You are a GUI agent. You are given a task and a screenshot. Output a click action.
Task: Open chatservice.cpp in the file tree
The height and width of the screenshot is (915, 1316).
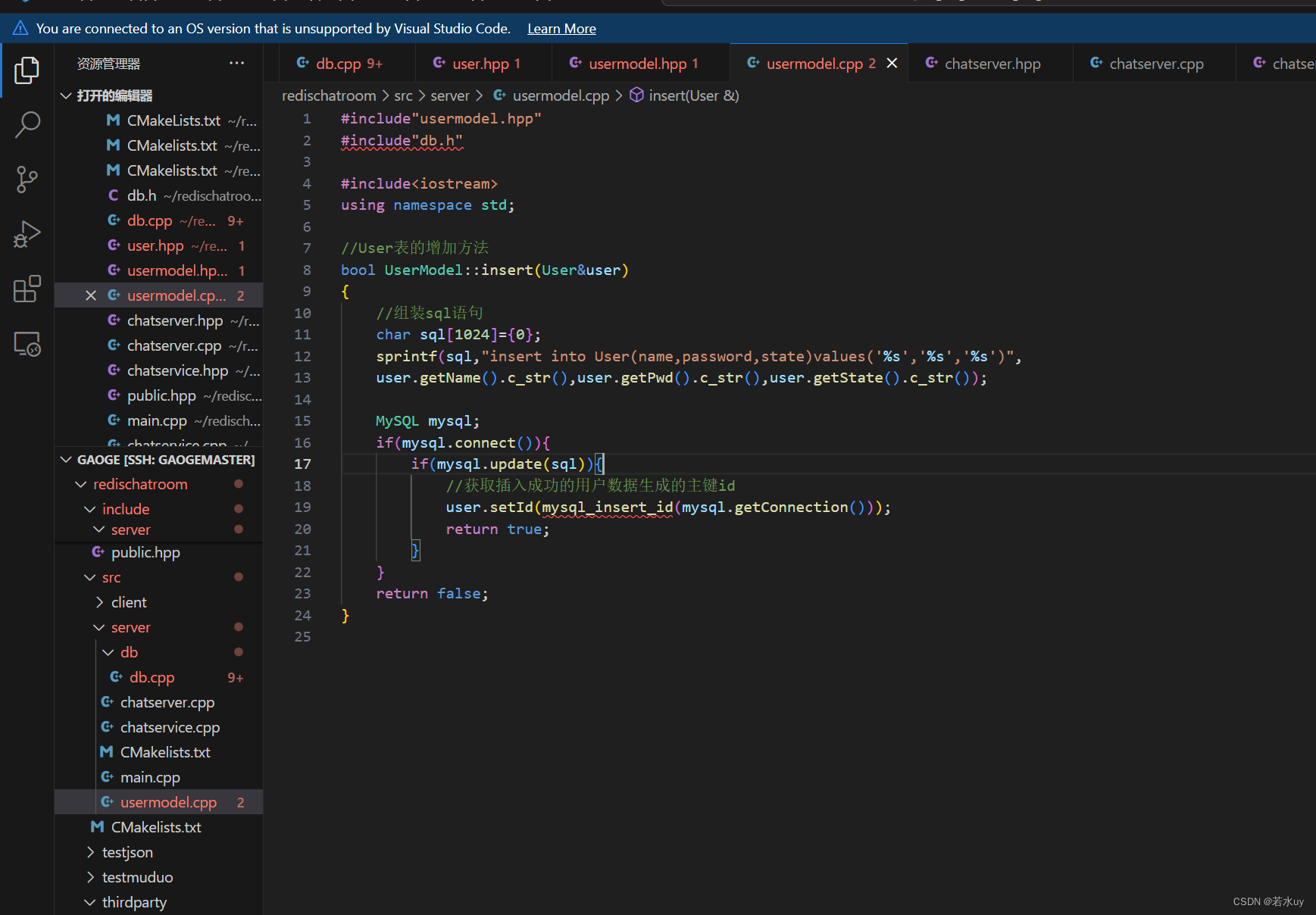[159, 727]
